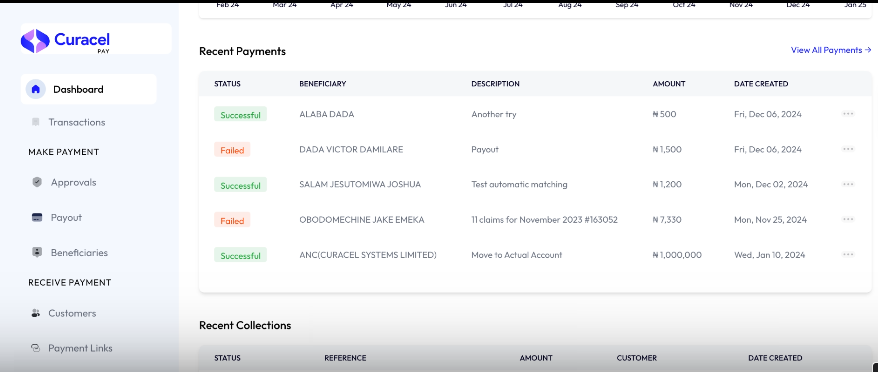Screen dimensions: 878x372
Task: Click the Transactions sidebar icon
Action: click(36, 122)
